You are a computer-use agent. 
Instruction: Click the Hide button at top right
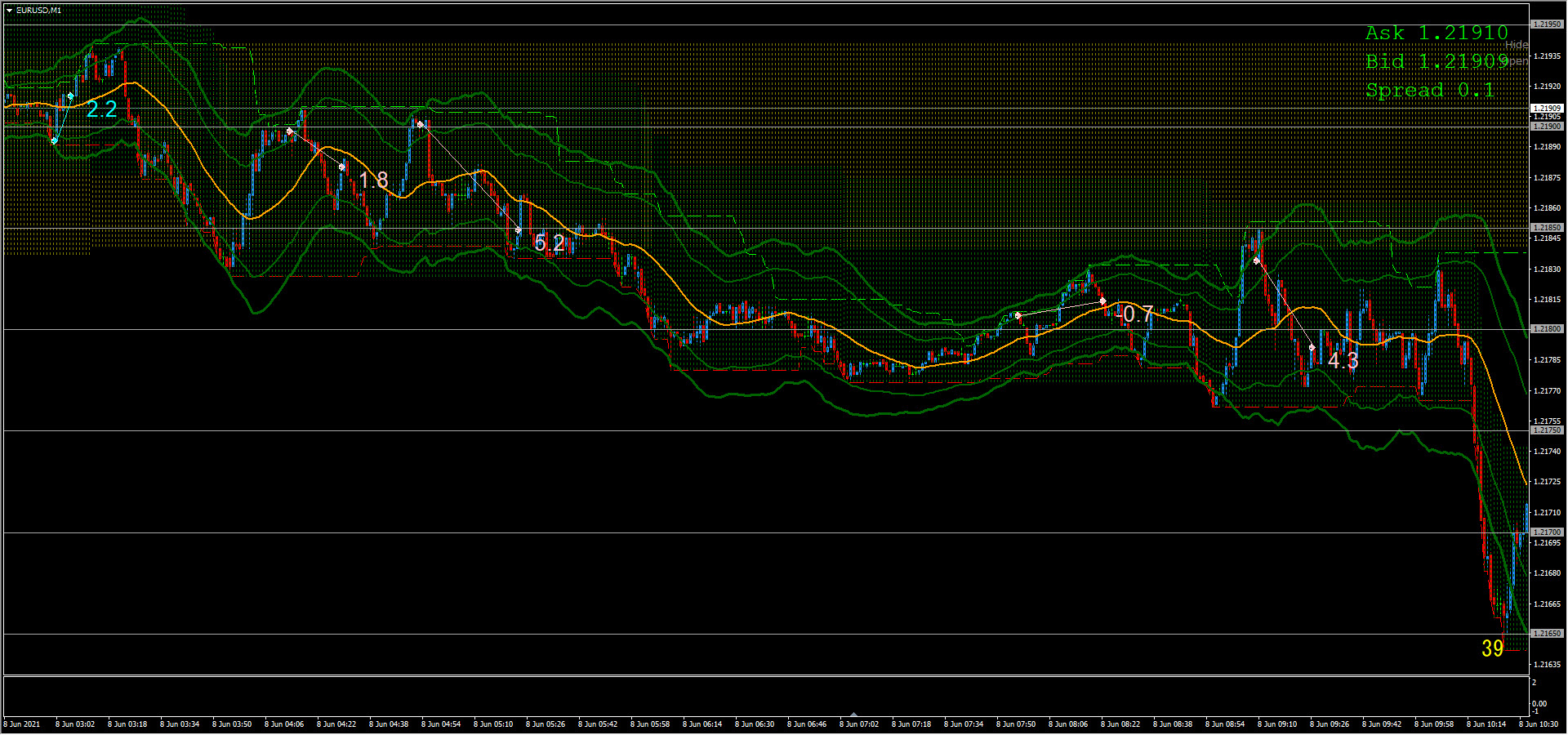pos(1517,45)
